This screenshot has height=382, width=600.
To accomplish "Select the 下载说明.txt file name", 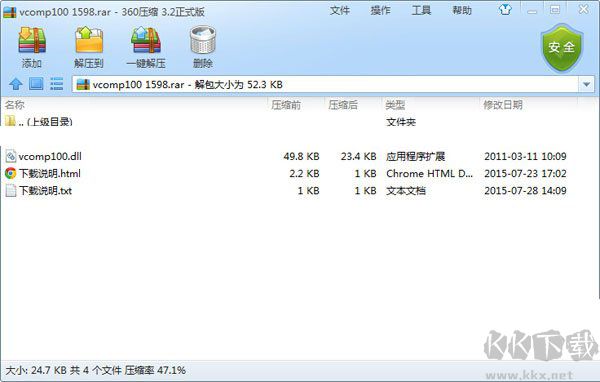I will coord(45,191).
